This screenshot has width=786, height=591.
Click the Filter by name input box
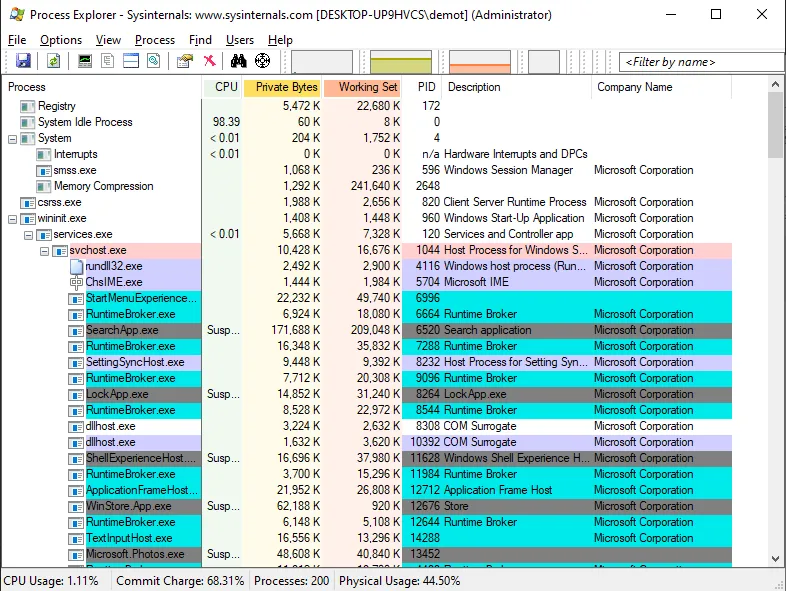(702, 62)
